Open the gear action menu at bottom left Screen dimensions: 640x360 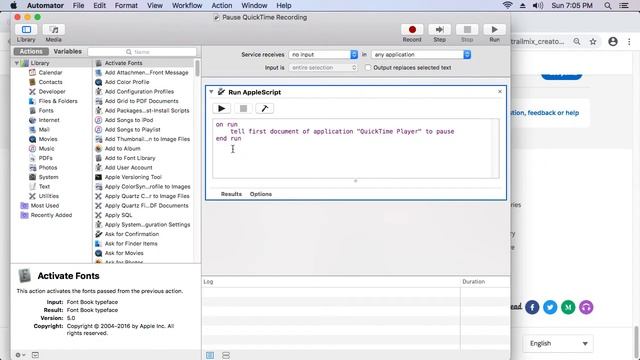click(x=20, y=355)
